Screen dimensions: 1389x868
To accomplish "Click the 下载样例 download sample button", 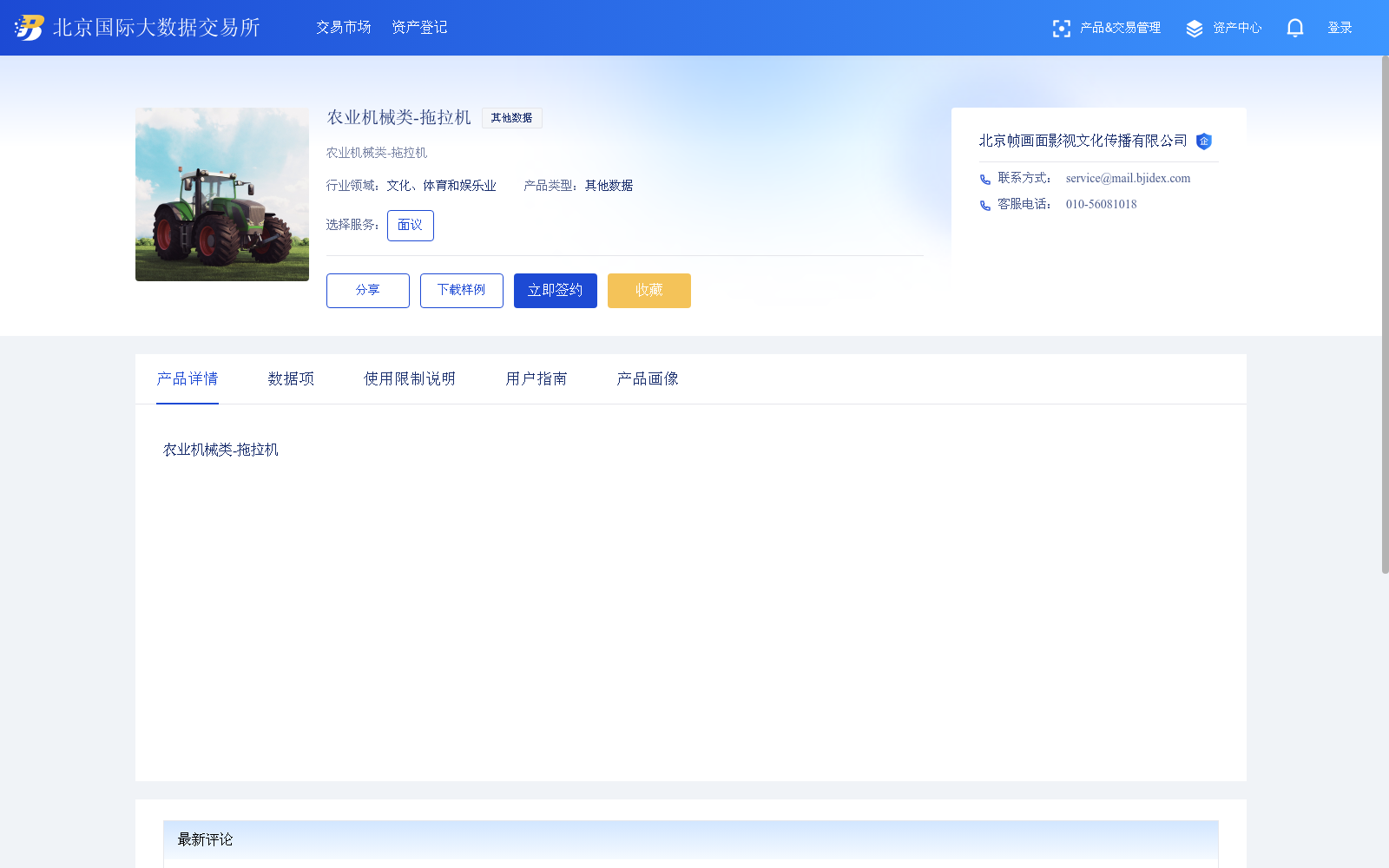I will (462, 291).
